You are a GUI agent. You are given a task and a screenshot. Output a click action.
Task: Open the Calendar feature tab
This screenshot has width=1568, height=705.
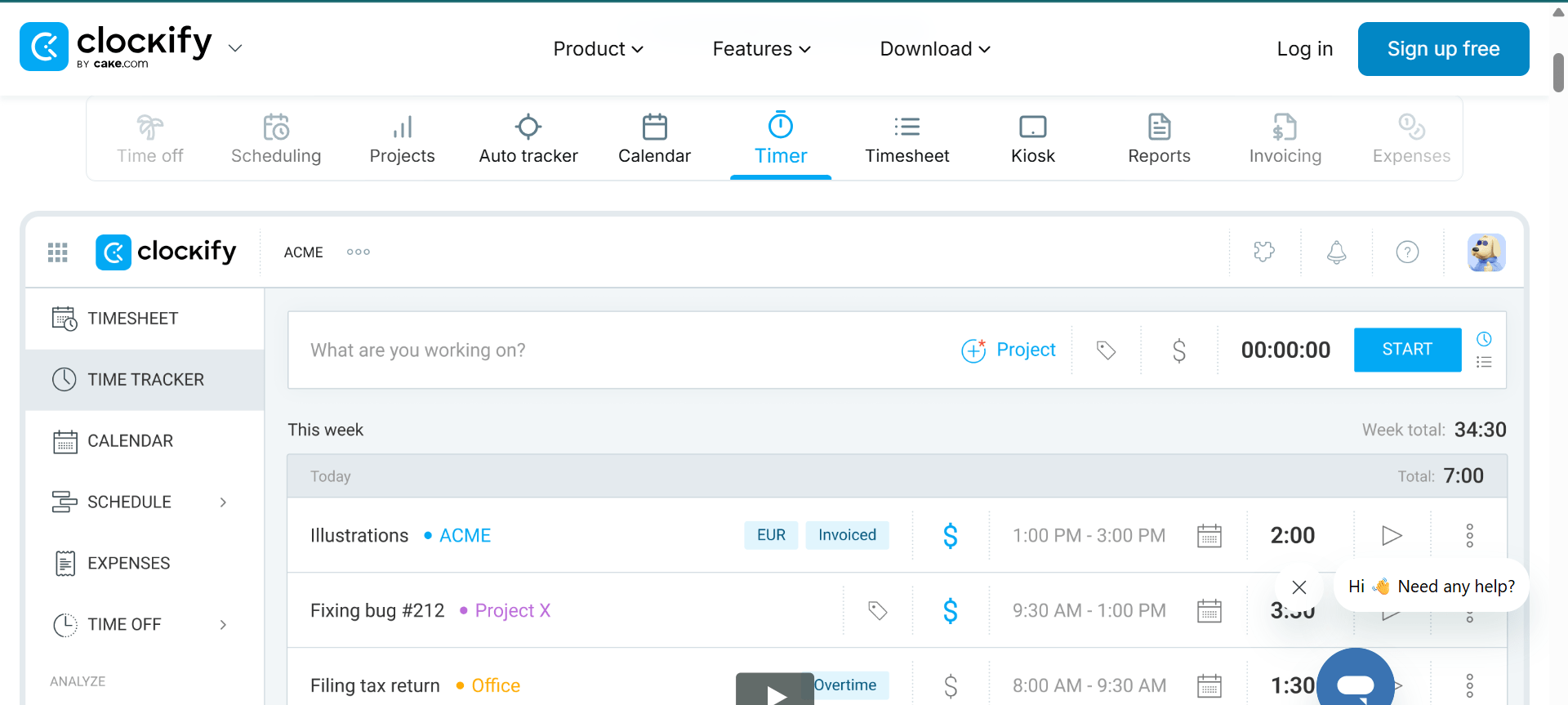coord(654,139)
